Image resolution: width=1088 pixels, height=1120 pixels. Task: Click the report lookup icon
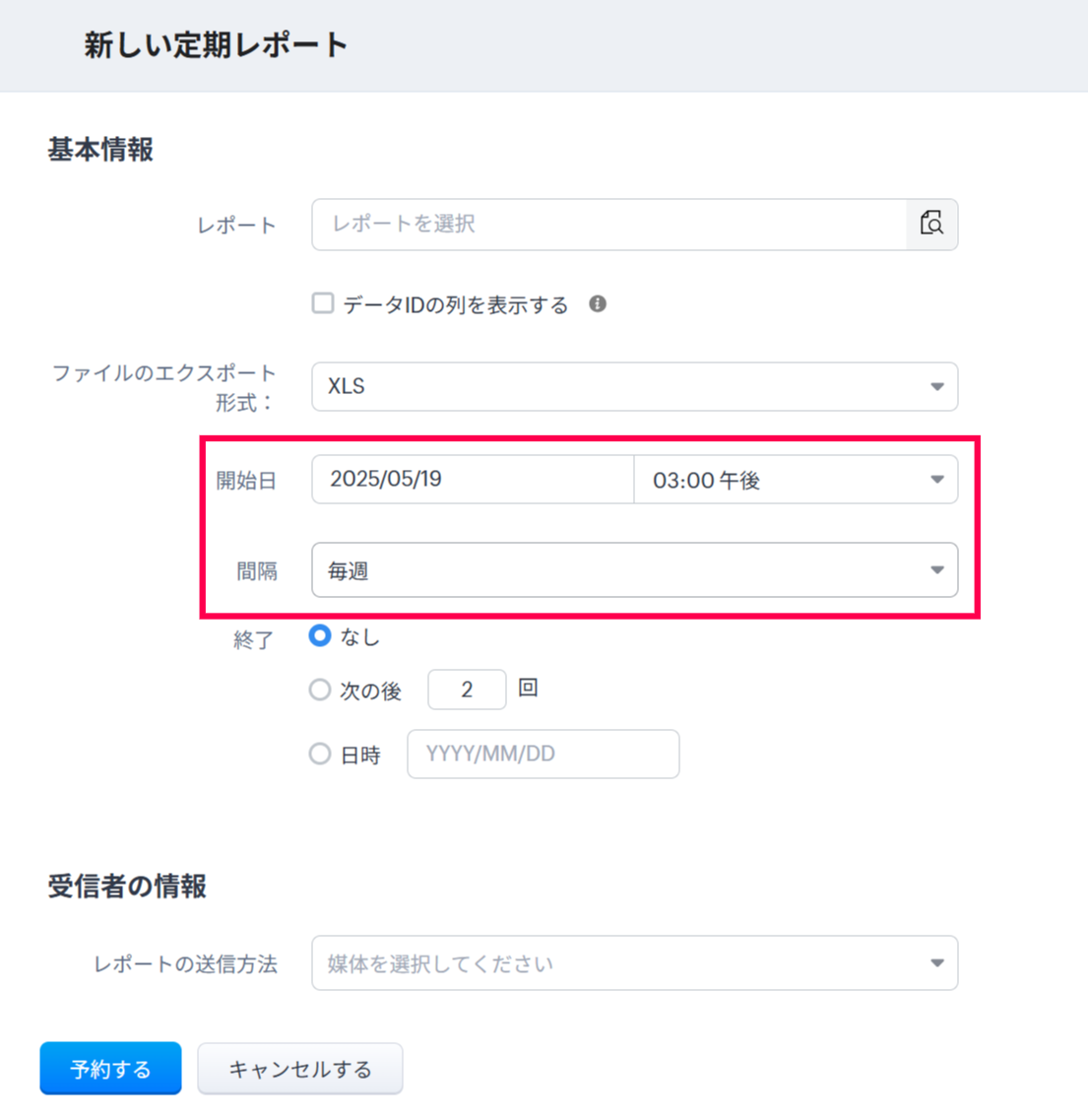click(x=931, y=224)
